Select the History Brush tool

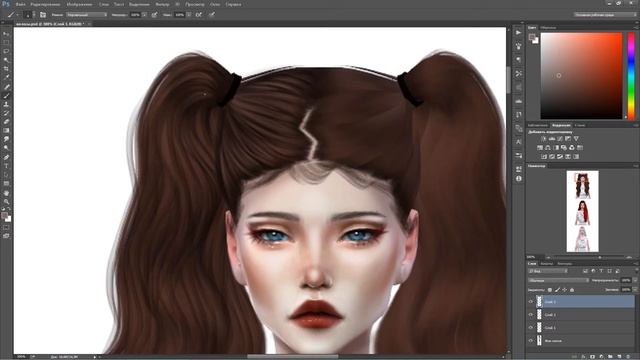coord(6,113)
